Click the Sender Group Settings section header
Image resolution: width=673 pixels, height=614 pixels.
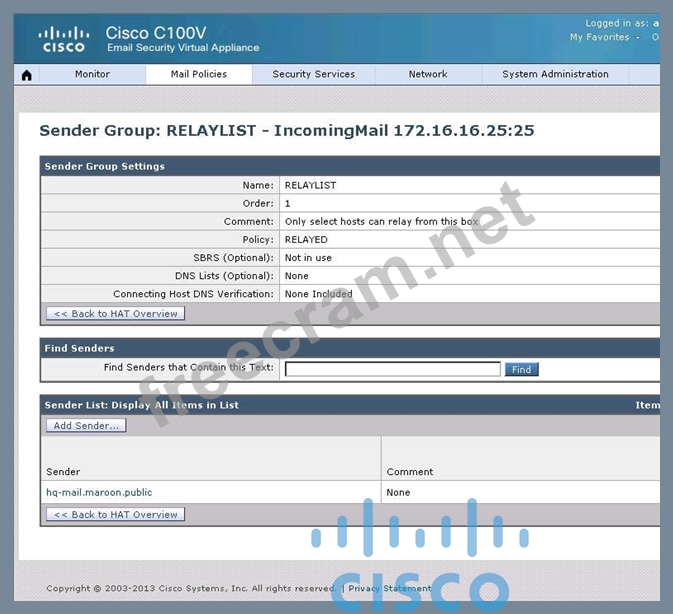(x=105, y=166)
